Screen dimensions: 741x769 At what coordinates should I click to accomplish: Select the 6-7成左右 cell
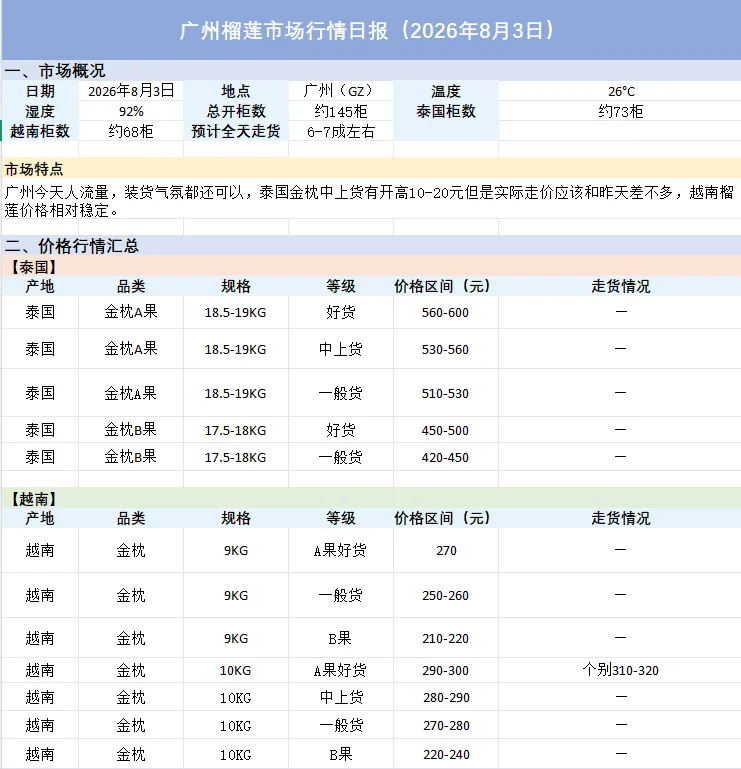341,131
